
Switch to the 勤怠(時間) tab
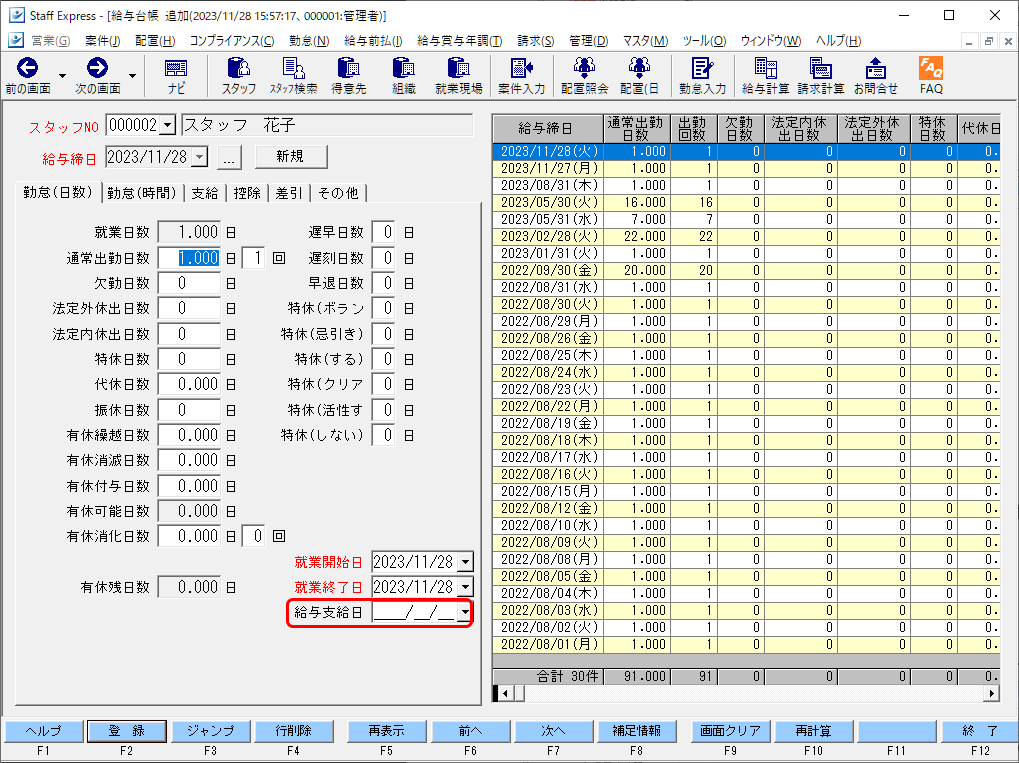tap(142, 193)
